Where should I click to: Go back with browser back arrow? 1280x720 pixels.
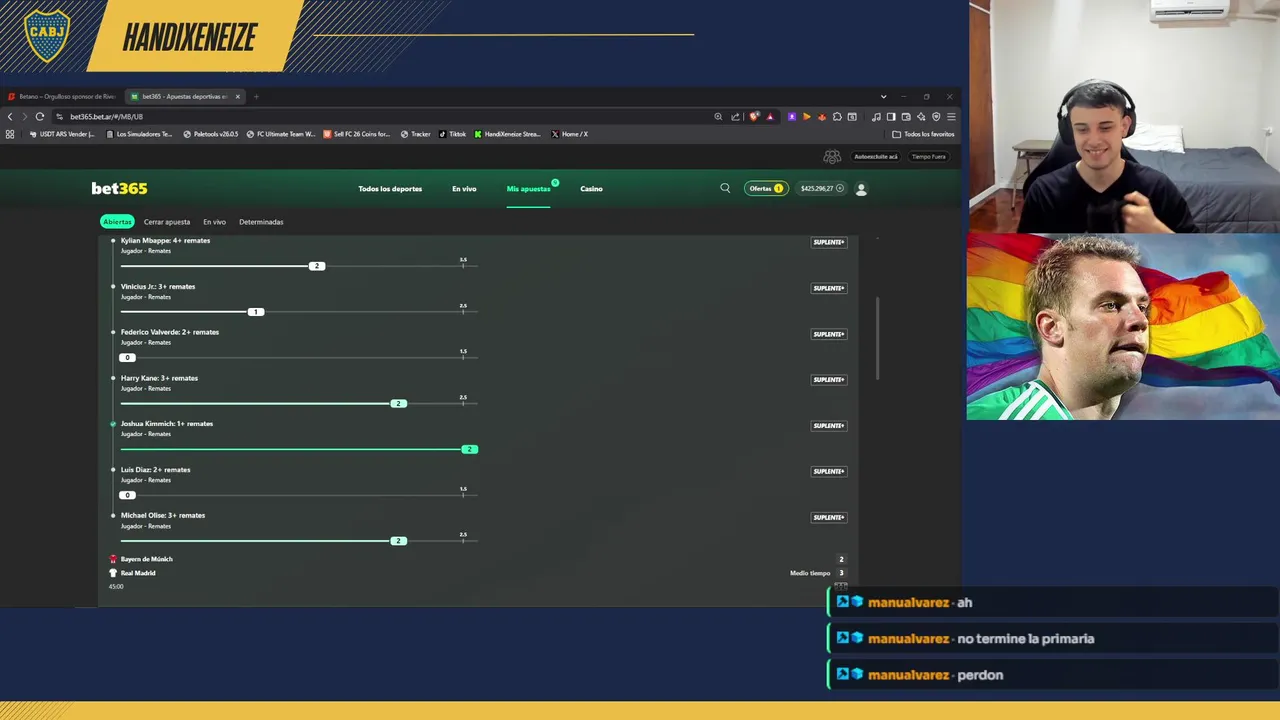(10, 117)
